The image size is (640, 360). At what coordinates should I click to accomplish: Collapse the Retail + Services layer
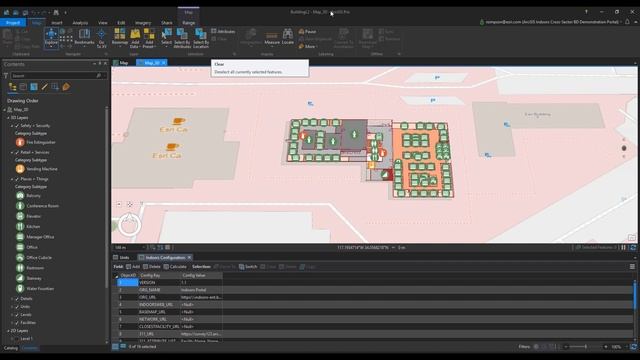[12, 152]
